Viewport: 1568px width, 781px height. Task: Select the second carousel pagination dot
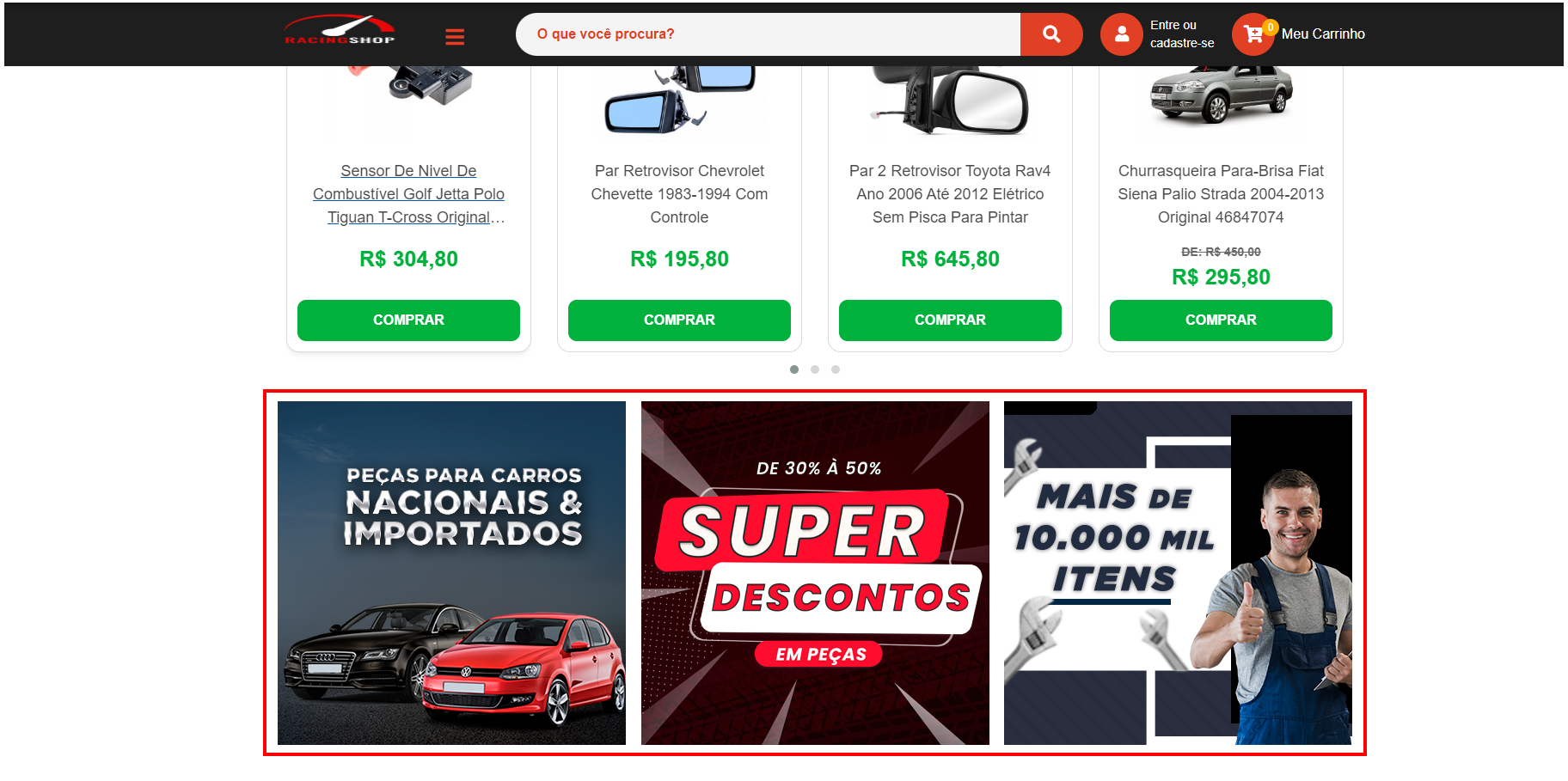(815, 369)
